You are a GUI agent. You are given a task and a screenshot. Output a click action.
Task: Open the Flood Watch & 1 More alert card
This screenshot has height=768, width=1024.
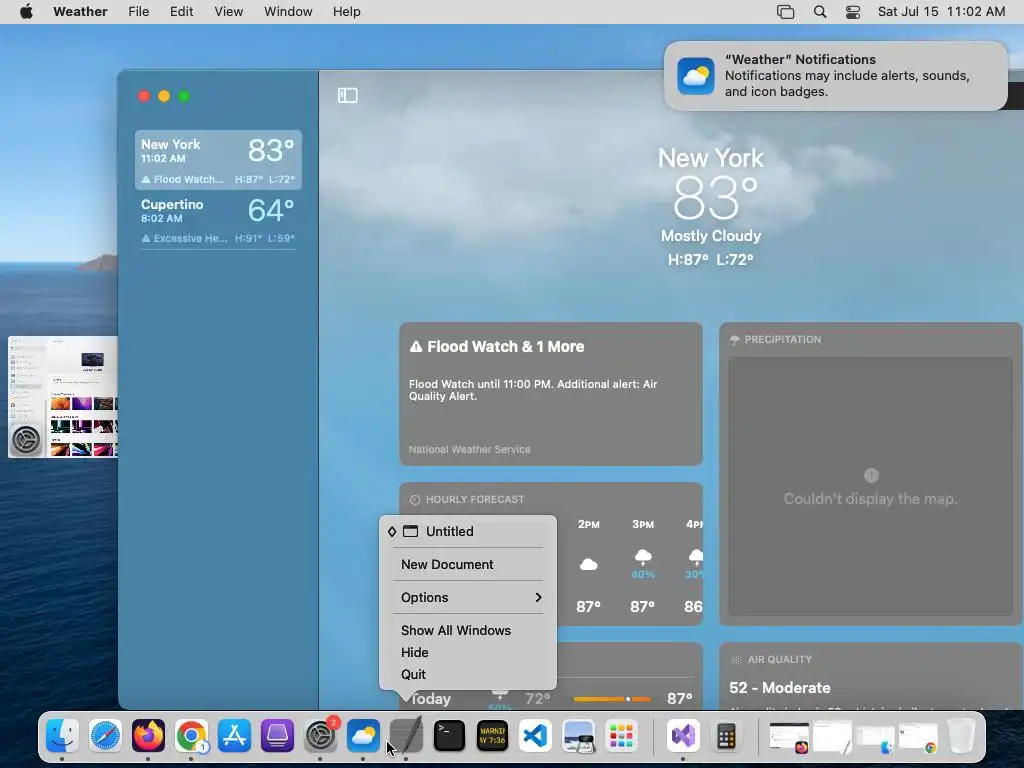(x=551, y=394)
